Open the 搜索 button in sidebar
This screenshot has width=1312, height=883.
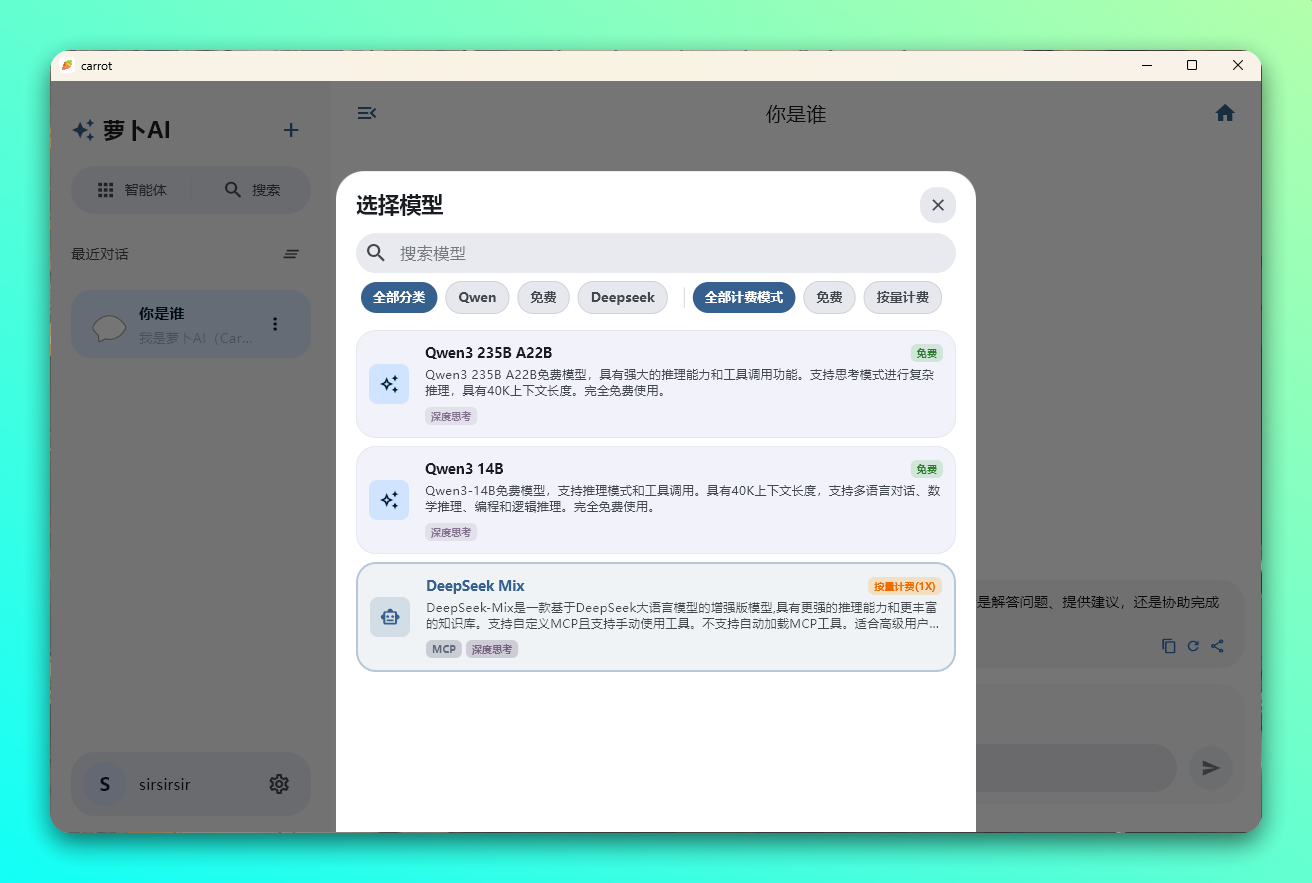pyautogui.click(x=252, y=190)
